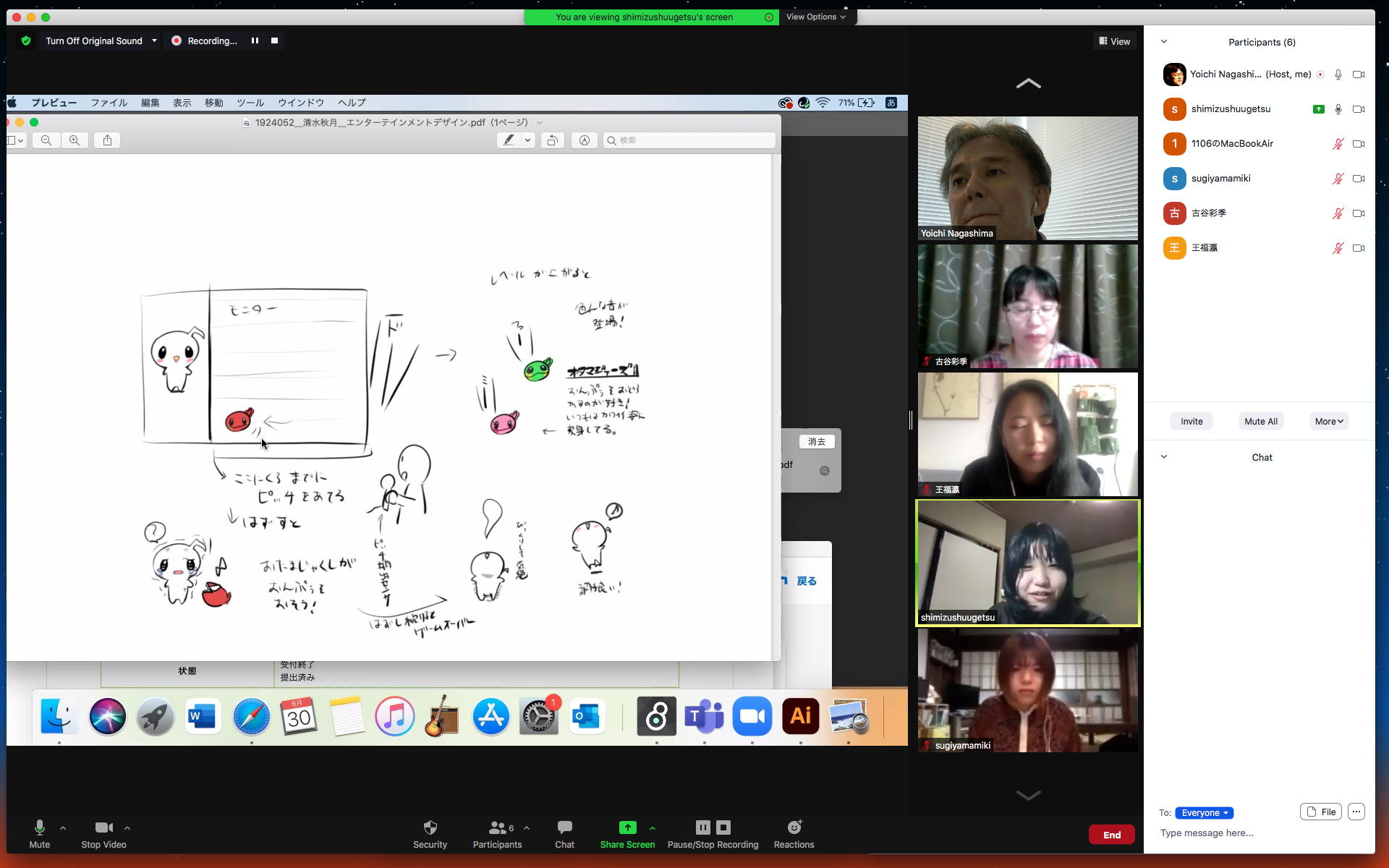Screen dimensions: 1389x868
Task: Open the Reactions emoji panel
Action: [x=794, y=827]
